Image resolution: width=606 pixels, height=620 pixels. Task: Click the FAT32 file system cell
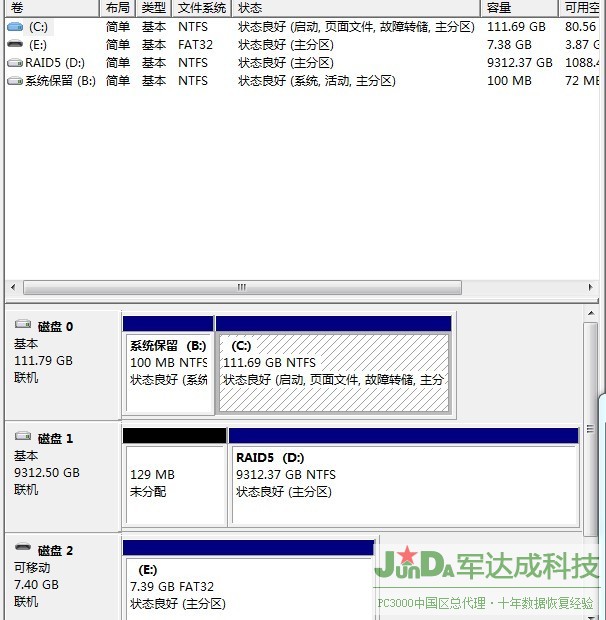coord(195,45)
